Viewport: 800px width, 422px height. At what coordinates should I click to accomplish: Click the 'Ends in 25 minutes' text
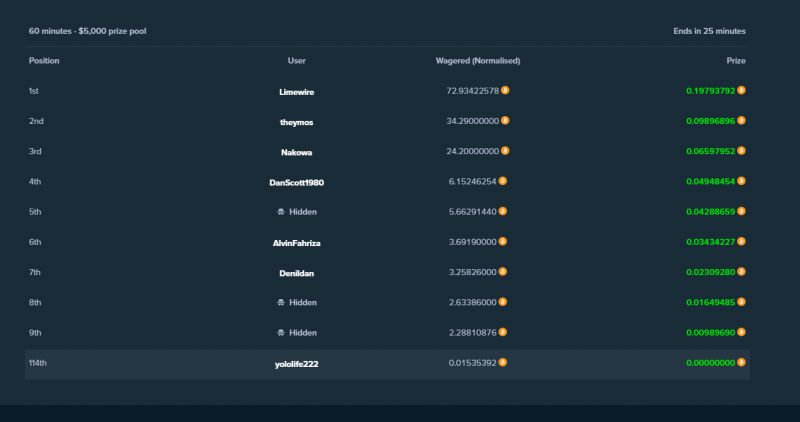tap(709, 31)
